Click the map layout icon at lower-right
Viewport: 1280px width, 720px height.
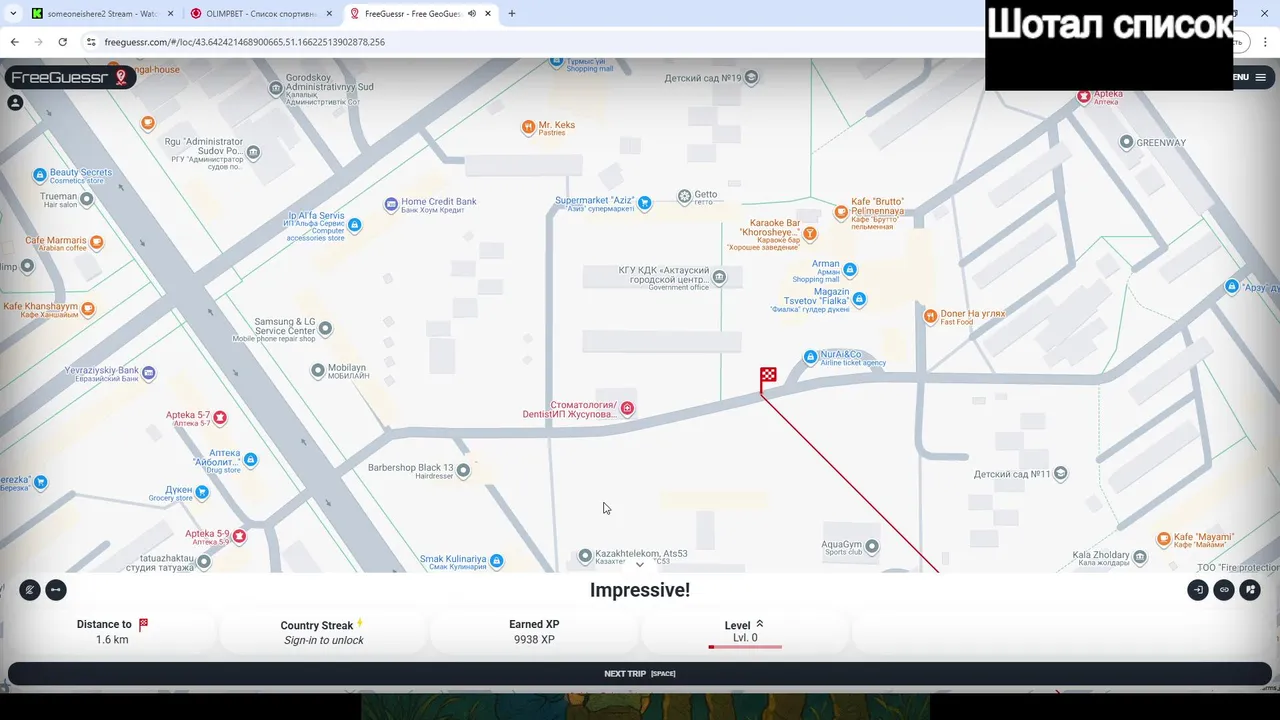pyautogui.click(x=1250, y=590)
